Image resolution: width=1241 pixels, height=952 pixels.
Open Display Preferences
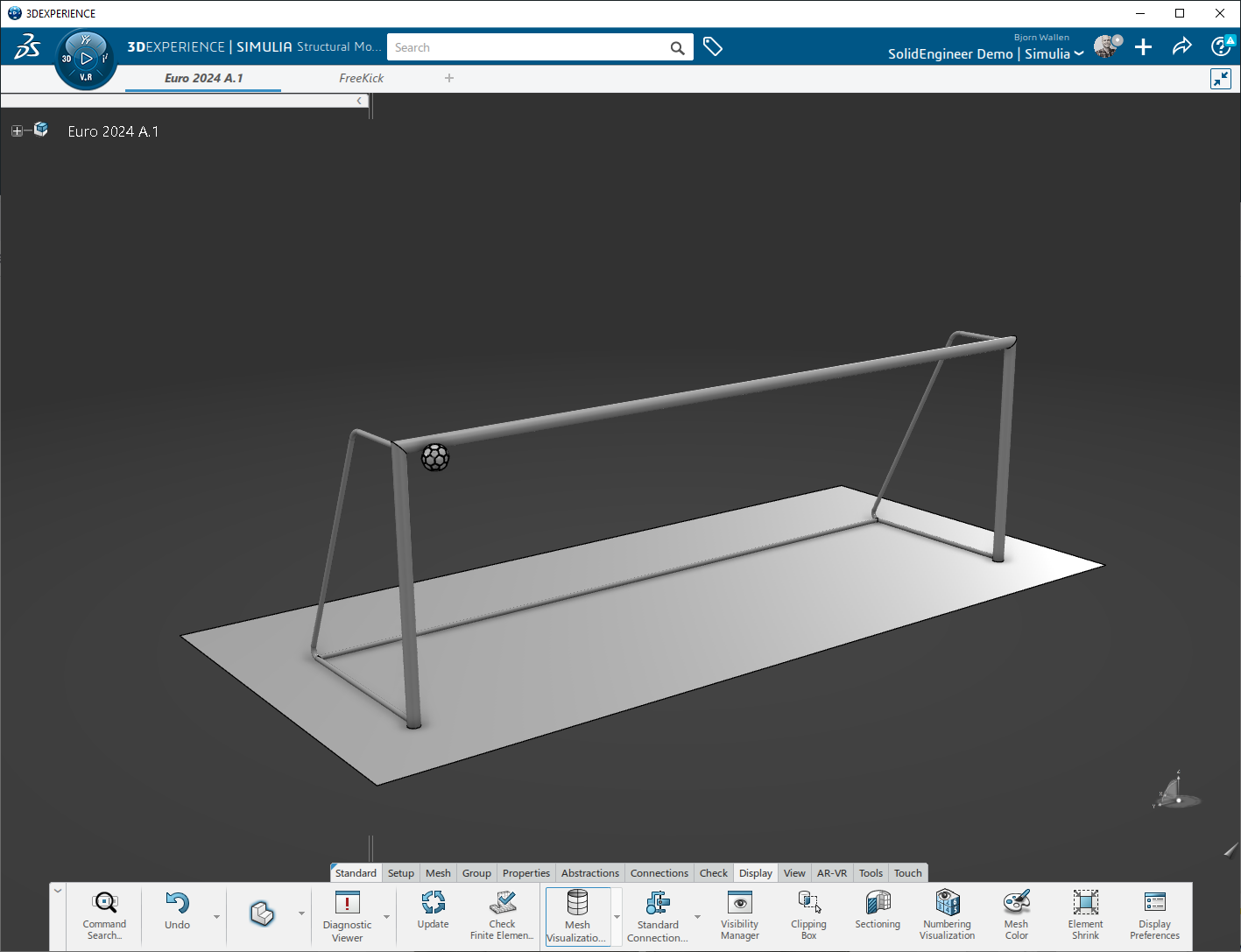pyautogui.click(x=1154, y=915)
